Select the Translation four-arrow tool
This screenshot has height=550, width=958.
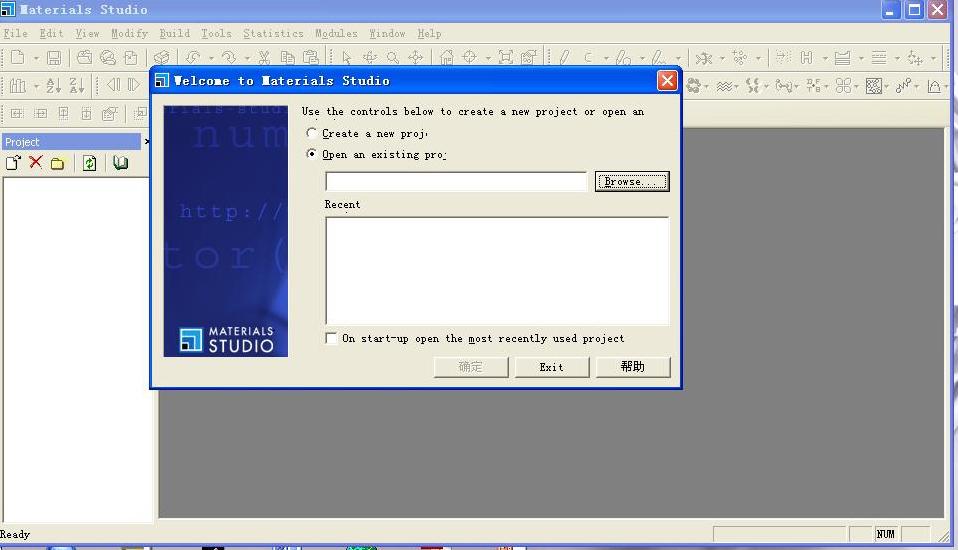(416, 57)
